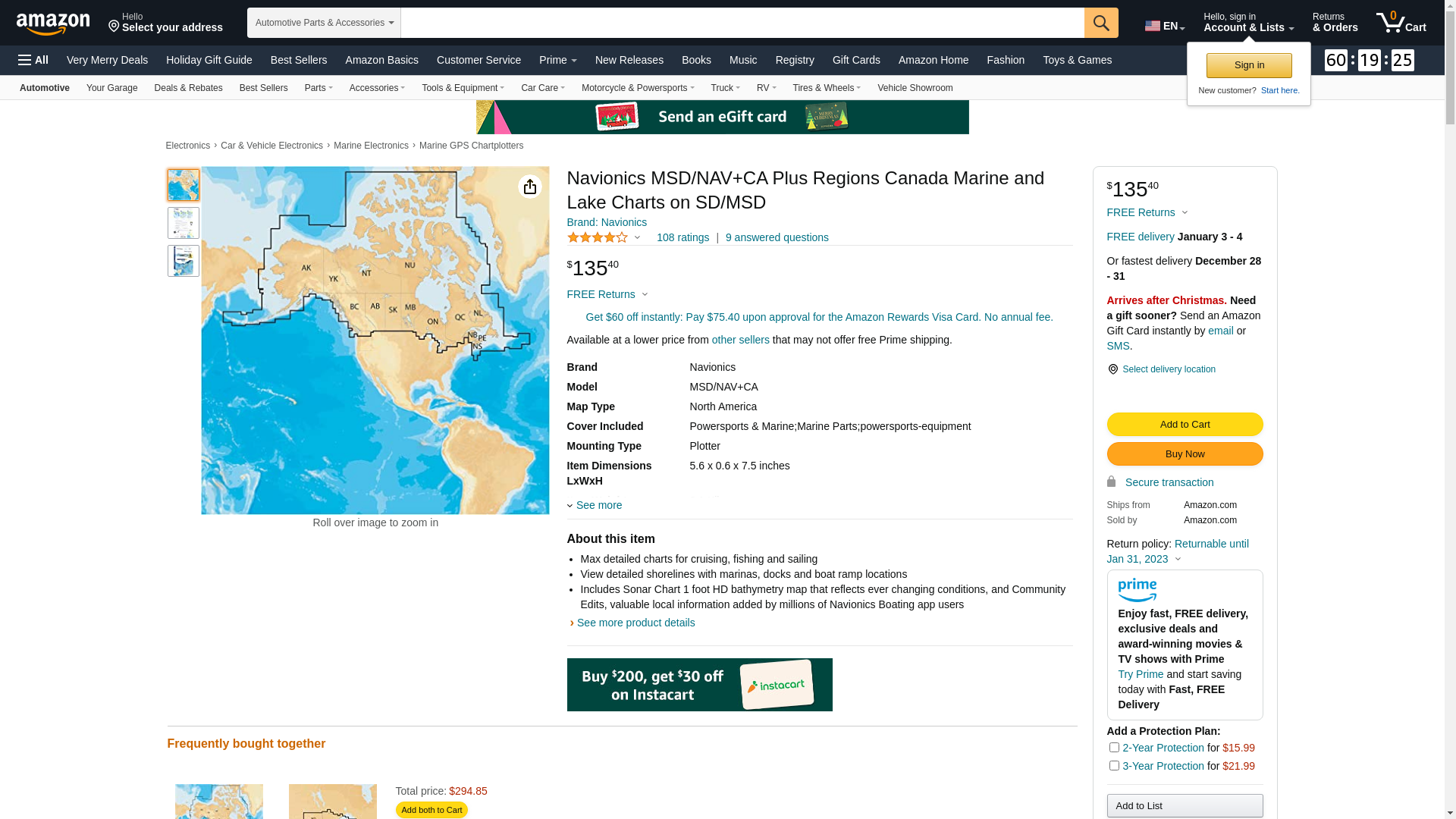Expand the Tires & Wheels menu
Viewport: 1456px width, 819px height.
coord(826,88)
